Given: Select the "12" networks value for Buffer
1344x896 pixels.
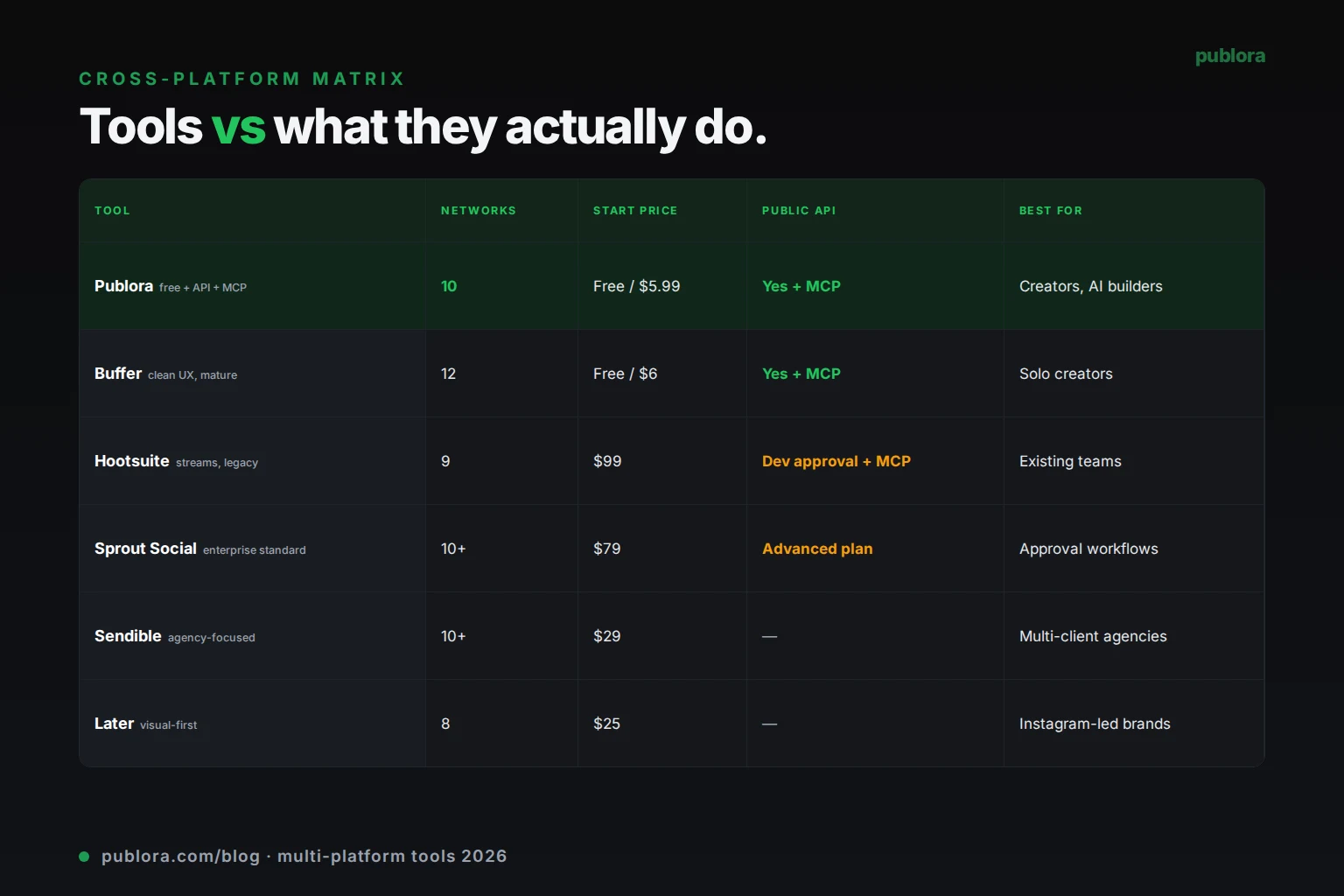Looking at the screenshot, I should (449, 374).
